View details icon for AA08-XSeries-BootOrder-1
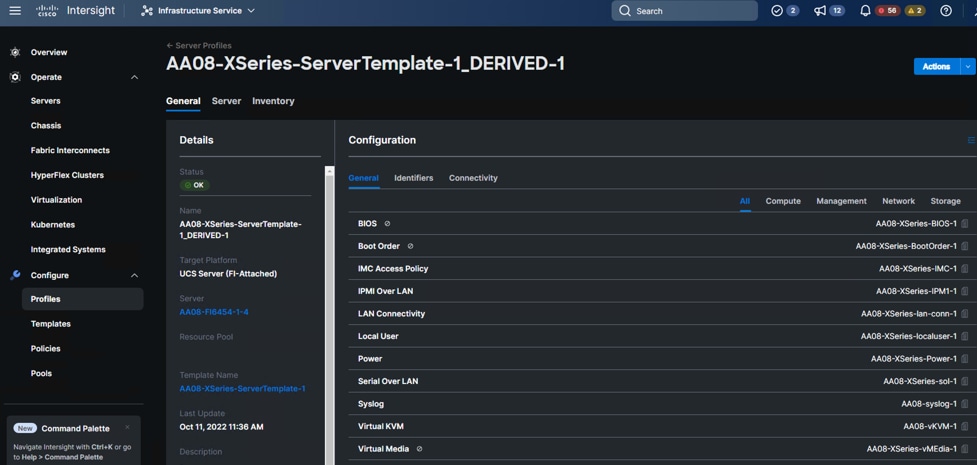Image resolution: width=977 pixels, height=465 pixels. coord(965,246)
